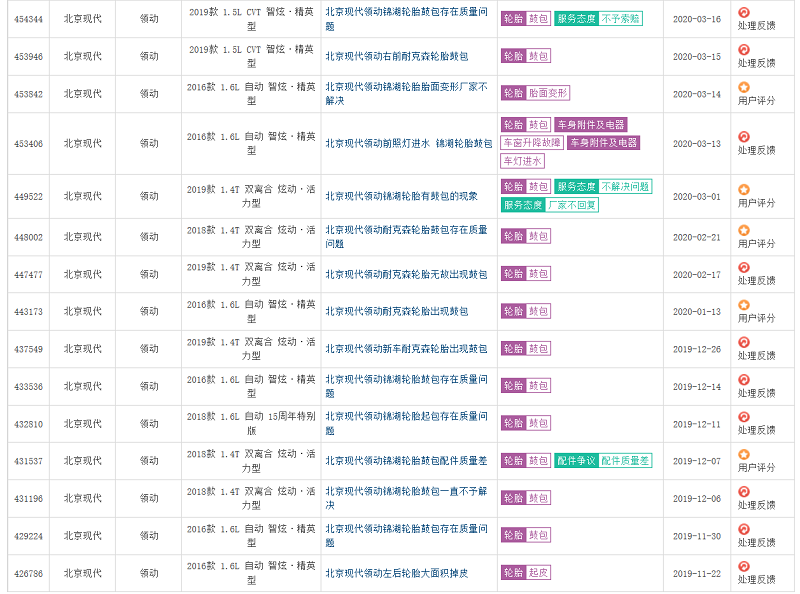
Task: Click the 厂家不回复 tag in row 449522
Action: [x=573, y=205]
